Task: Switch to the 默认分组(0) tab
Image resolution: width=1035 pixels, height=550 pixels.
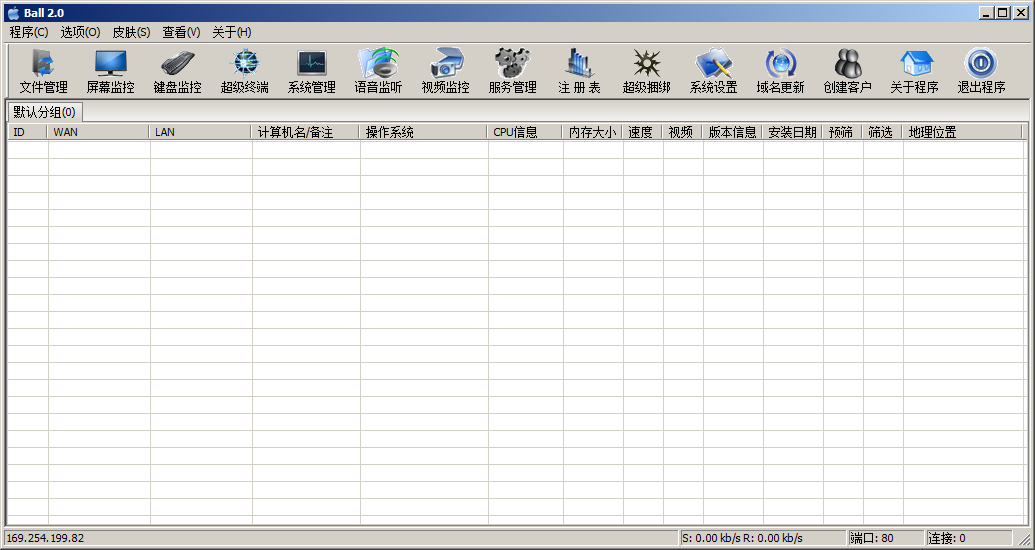Action: click(44, 111)
